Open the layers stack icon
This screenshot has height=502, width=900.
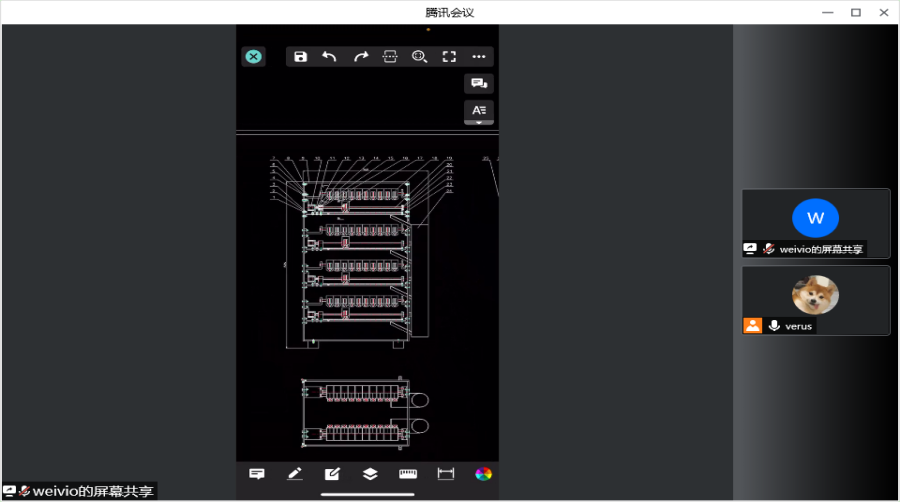click(370, 474)
